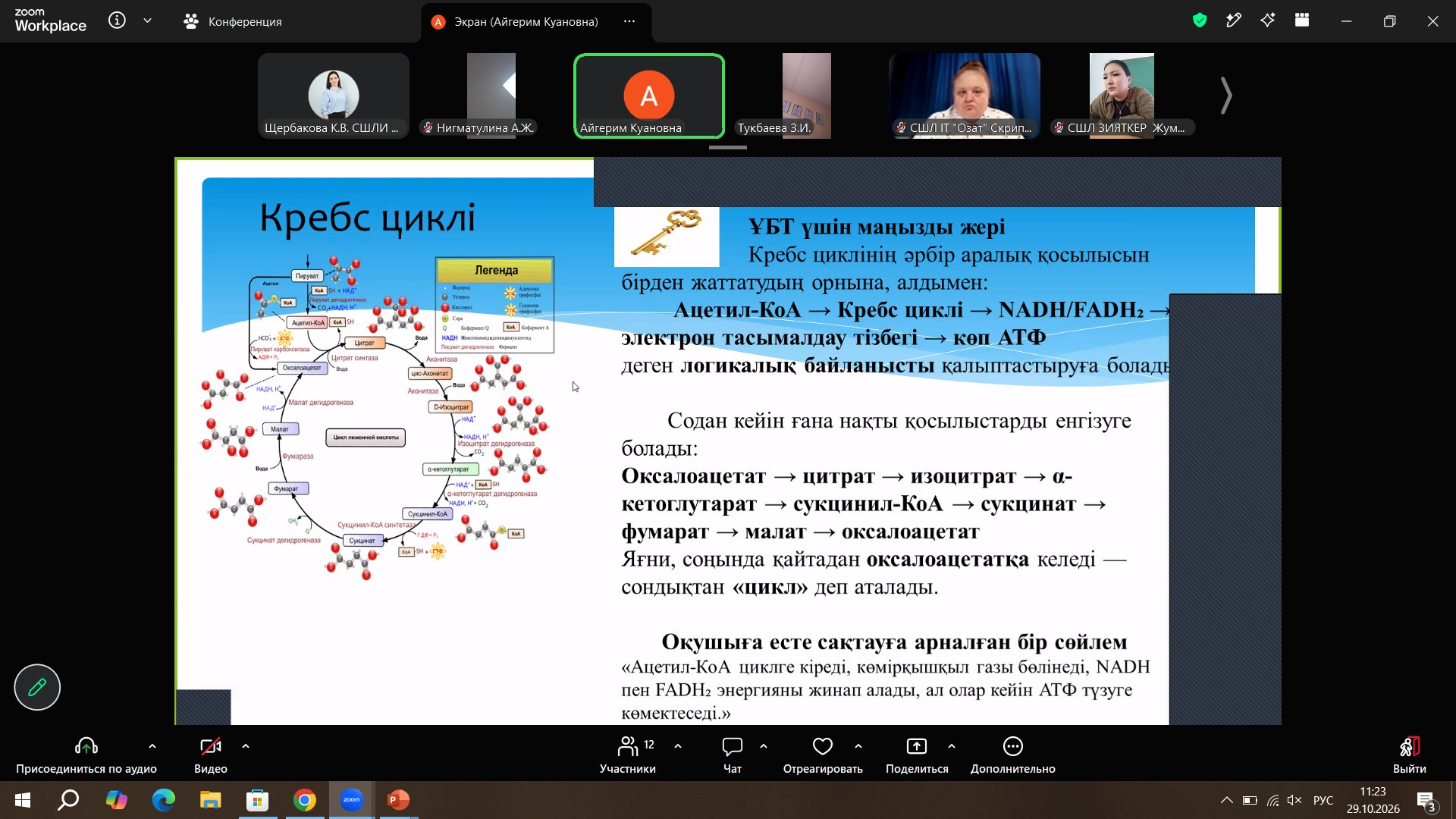Open more options on the screen share tab

(629, 21)
